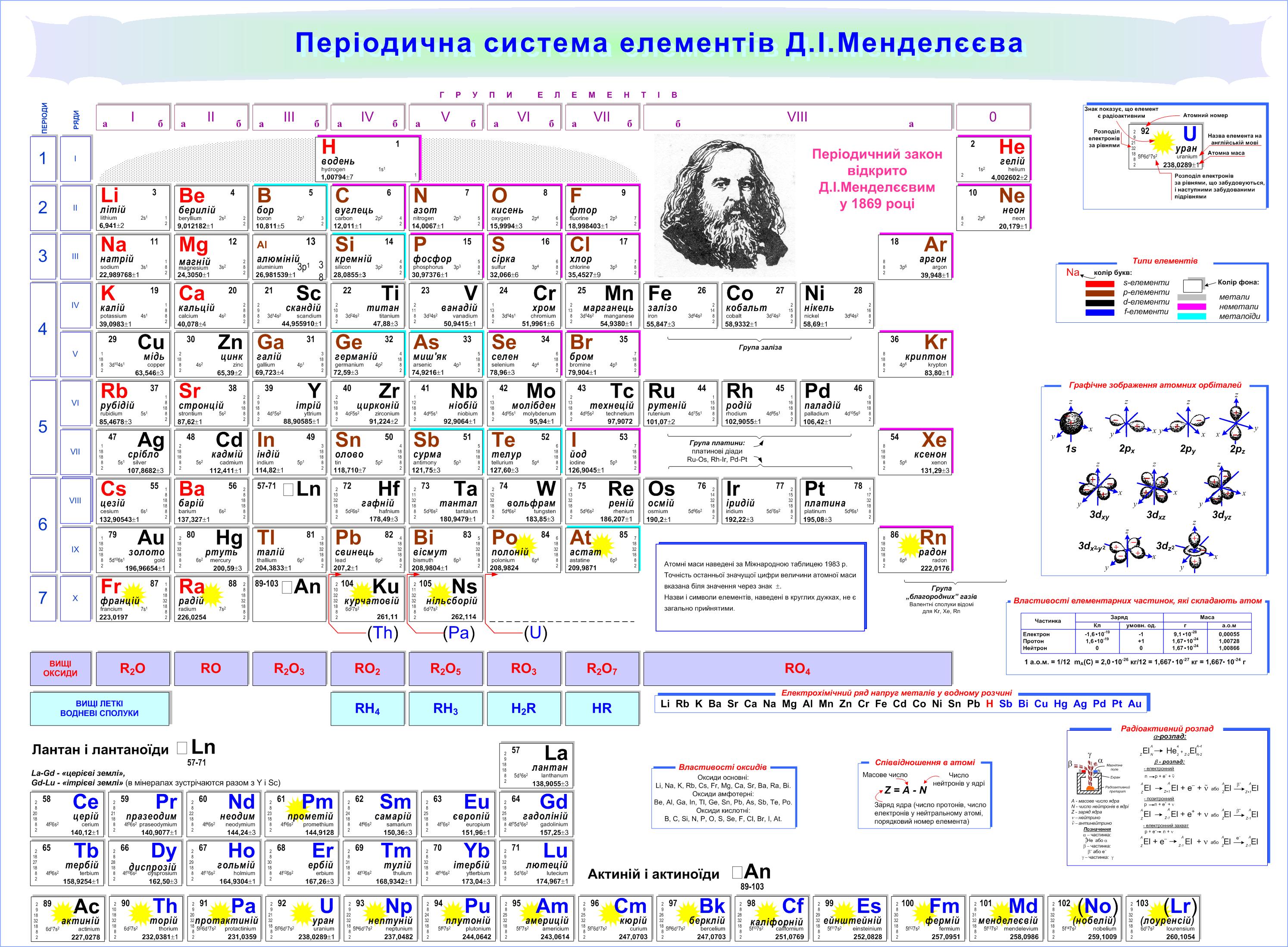Select group IV column header
The height and width of the screenshot is (947, 1288).
(367, 117)
